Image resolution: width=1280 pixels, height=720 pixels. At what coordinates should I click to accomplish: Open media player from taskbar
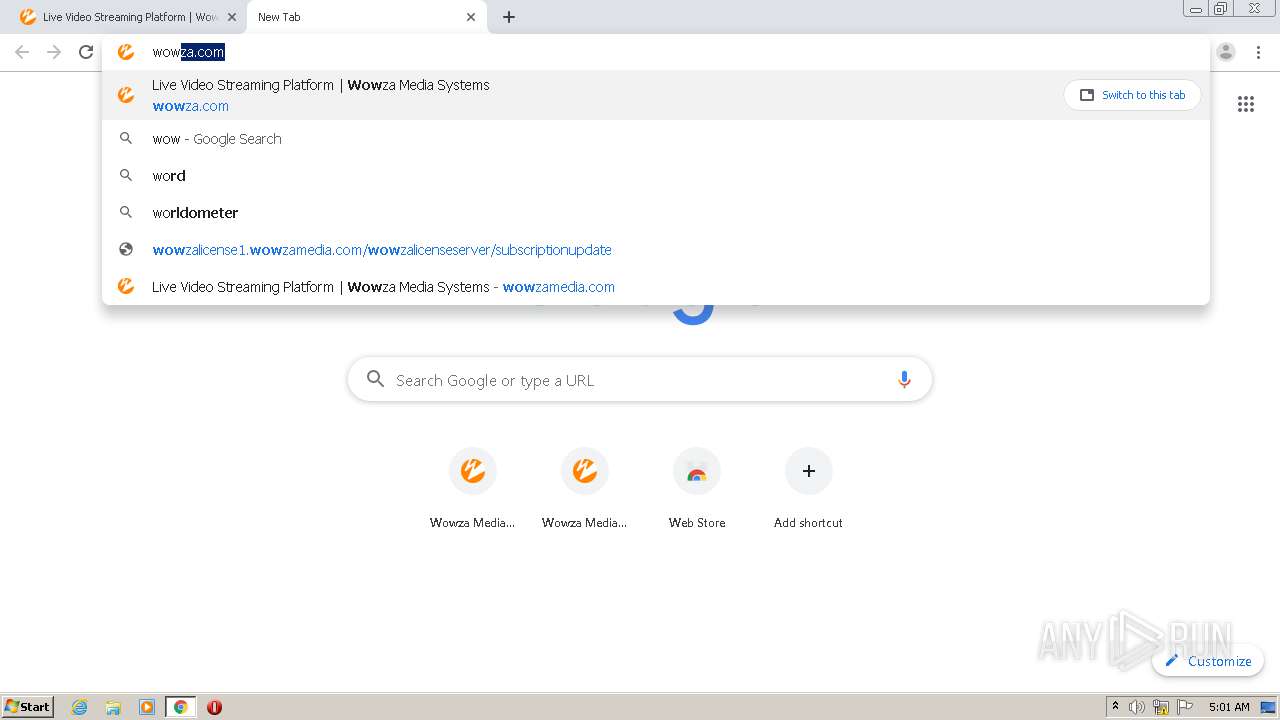147,707
